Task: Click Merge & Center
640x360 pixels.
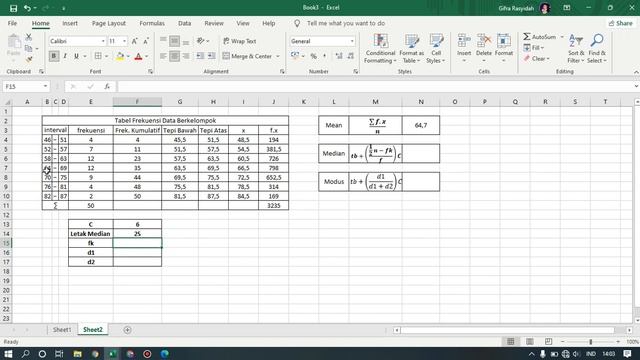Action: (247, 56)
